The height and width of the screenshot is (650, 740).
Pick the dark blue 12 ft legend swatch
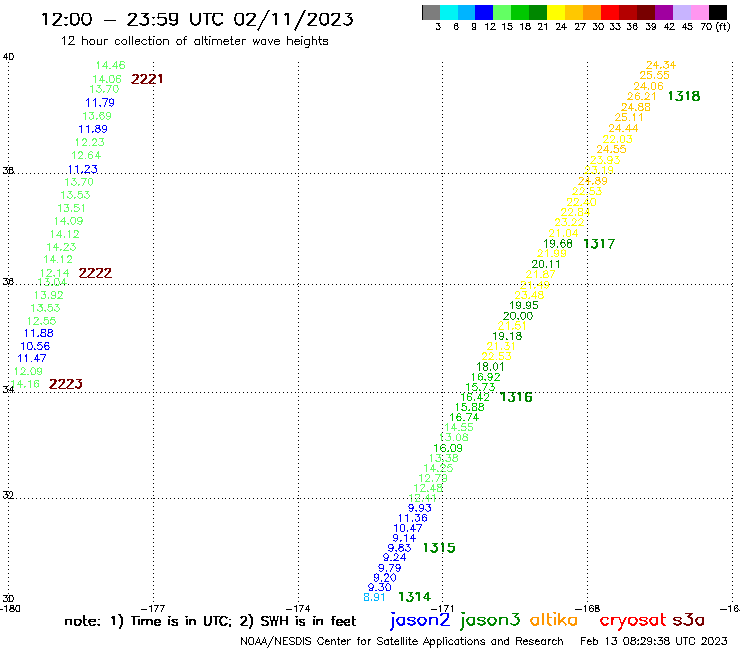click(484, 12)
